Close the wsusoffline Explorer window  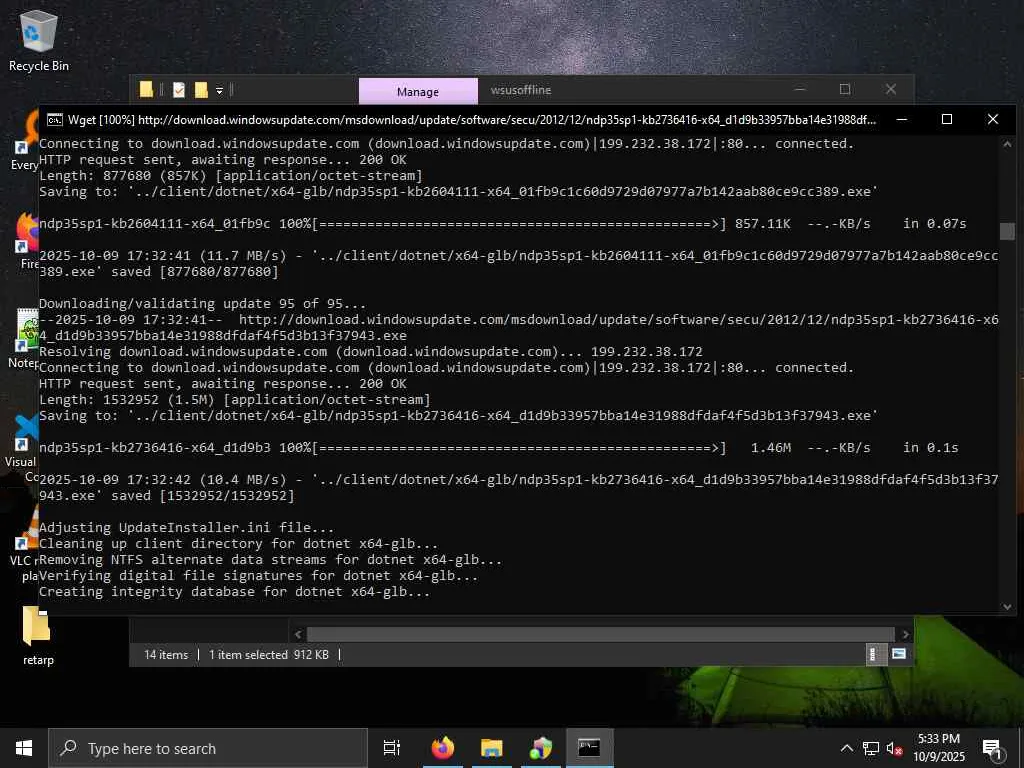tap(891, 89)
